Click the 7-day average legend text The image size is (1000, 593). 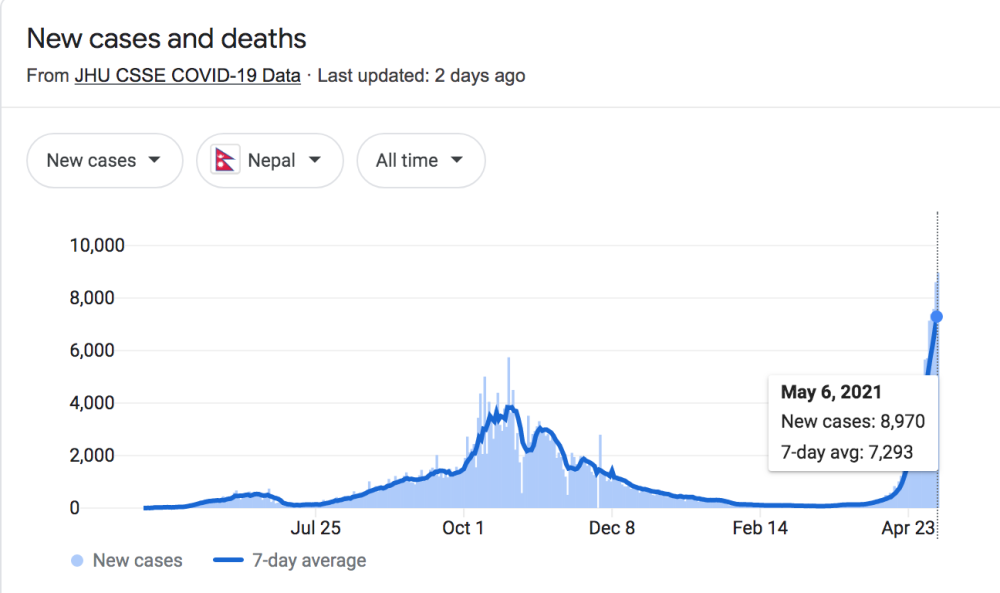(x=309, y=560)
